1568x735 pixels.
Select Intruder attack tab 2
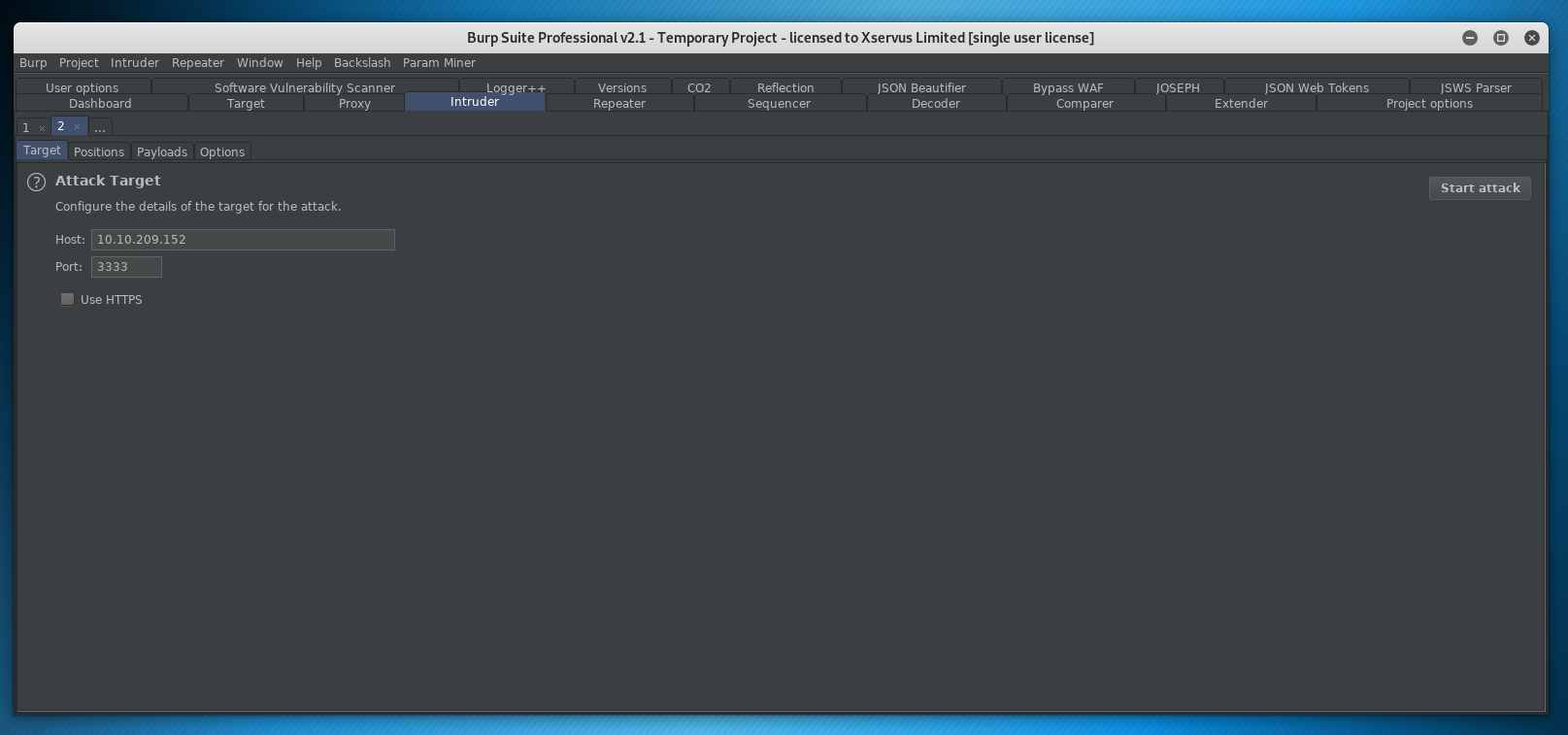click(60, 126)
